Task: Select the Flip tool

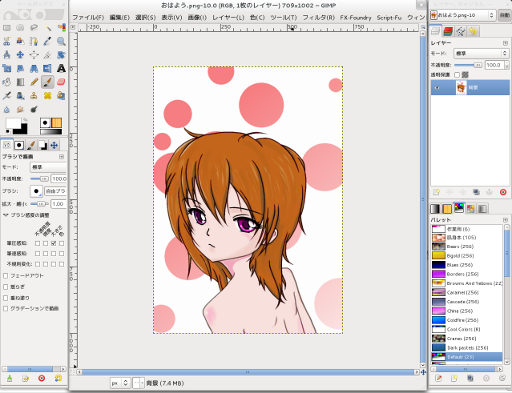Action: point(48,68)
